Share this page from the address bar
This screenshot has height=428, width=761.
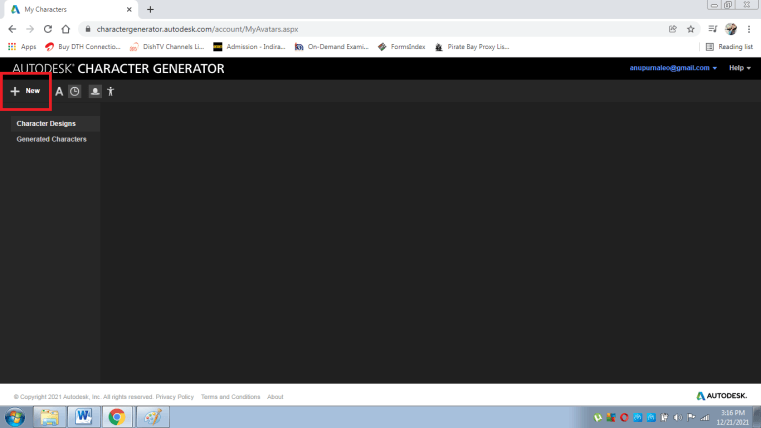click(673, 29)
